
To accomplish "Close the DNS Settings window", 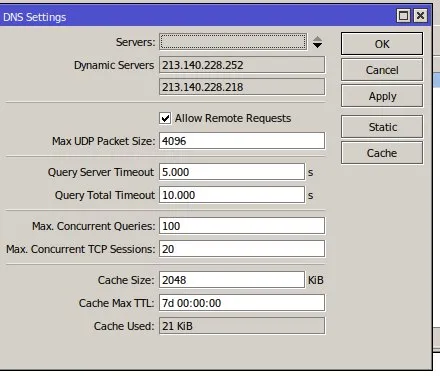I will pyautogui.click(x=420, y=16).
